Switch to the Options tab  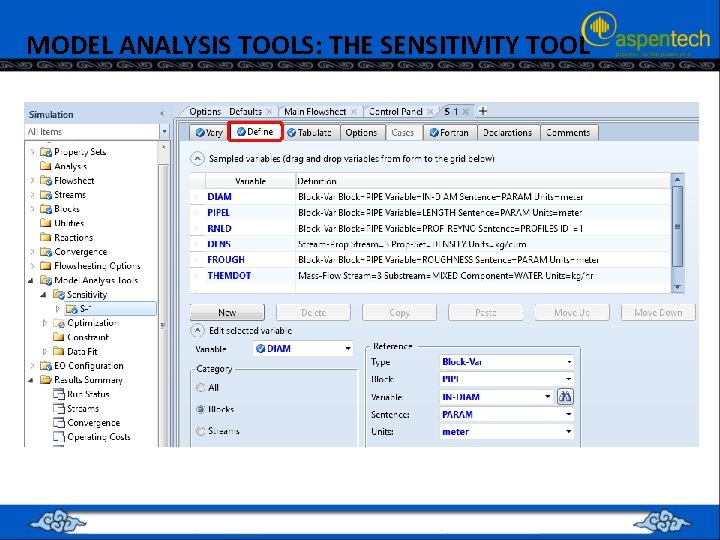point(361,133)
